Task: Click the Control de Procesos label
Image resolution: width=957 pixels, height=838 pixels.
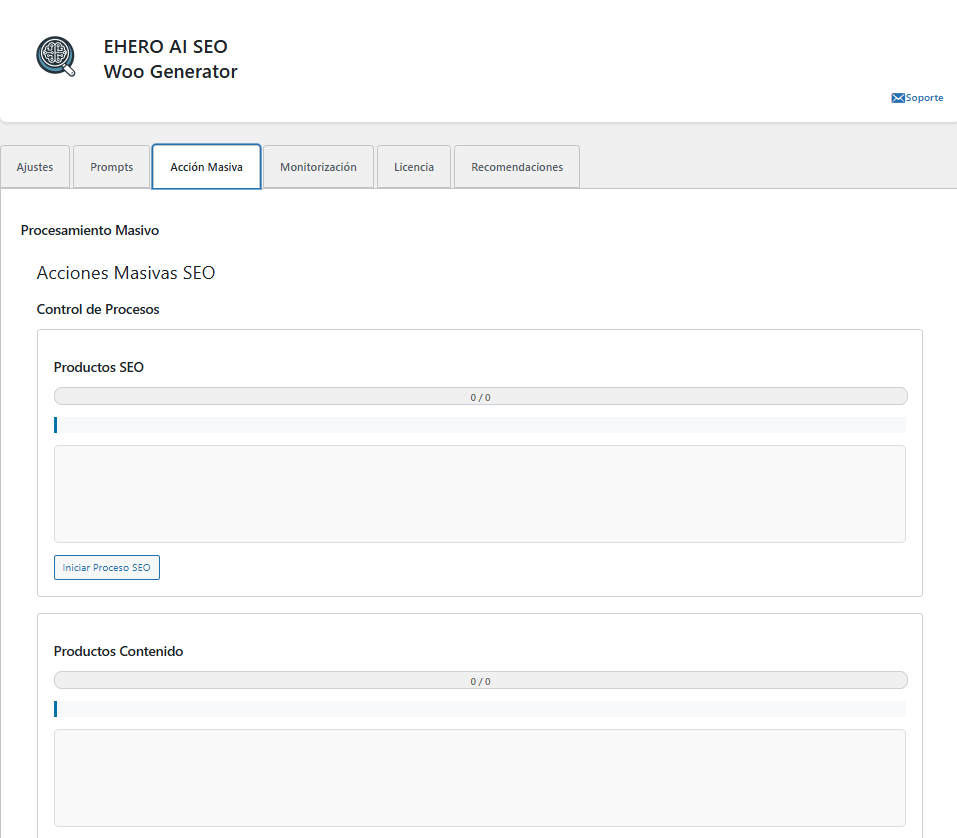Action: pos(98,309)
